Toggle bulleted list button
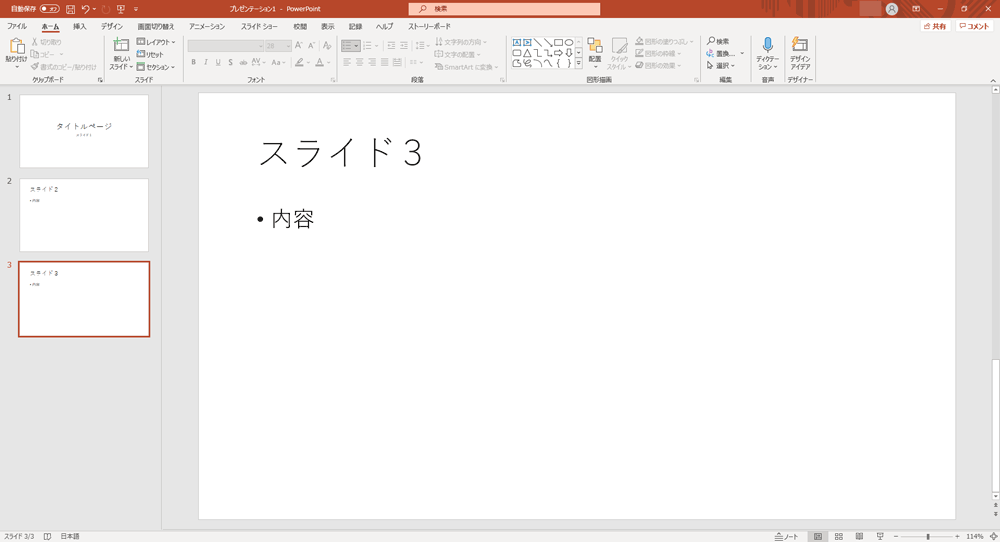This screenshot has width=1000, height=542. point(348,46)
